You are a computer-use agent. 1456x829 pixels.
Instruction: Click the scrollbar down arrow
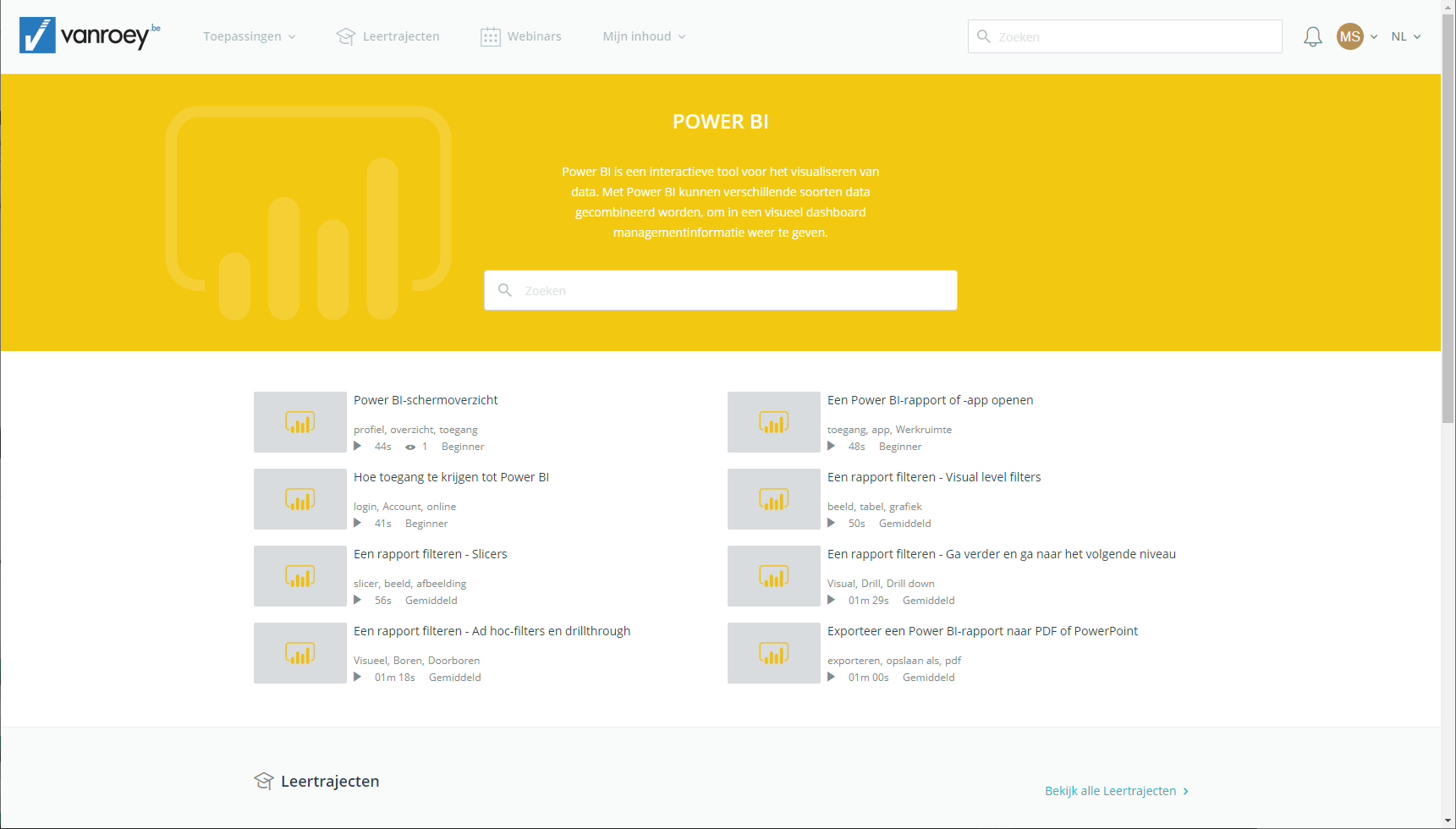1448,821
